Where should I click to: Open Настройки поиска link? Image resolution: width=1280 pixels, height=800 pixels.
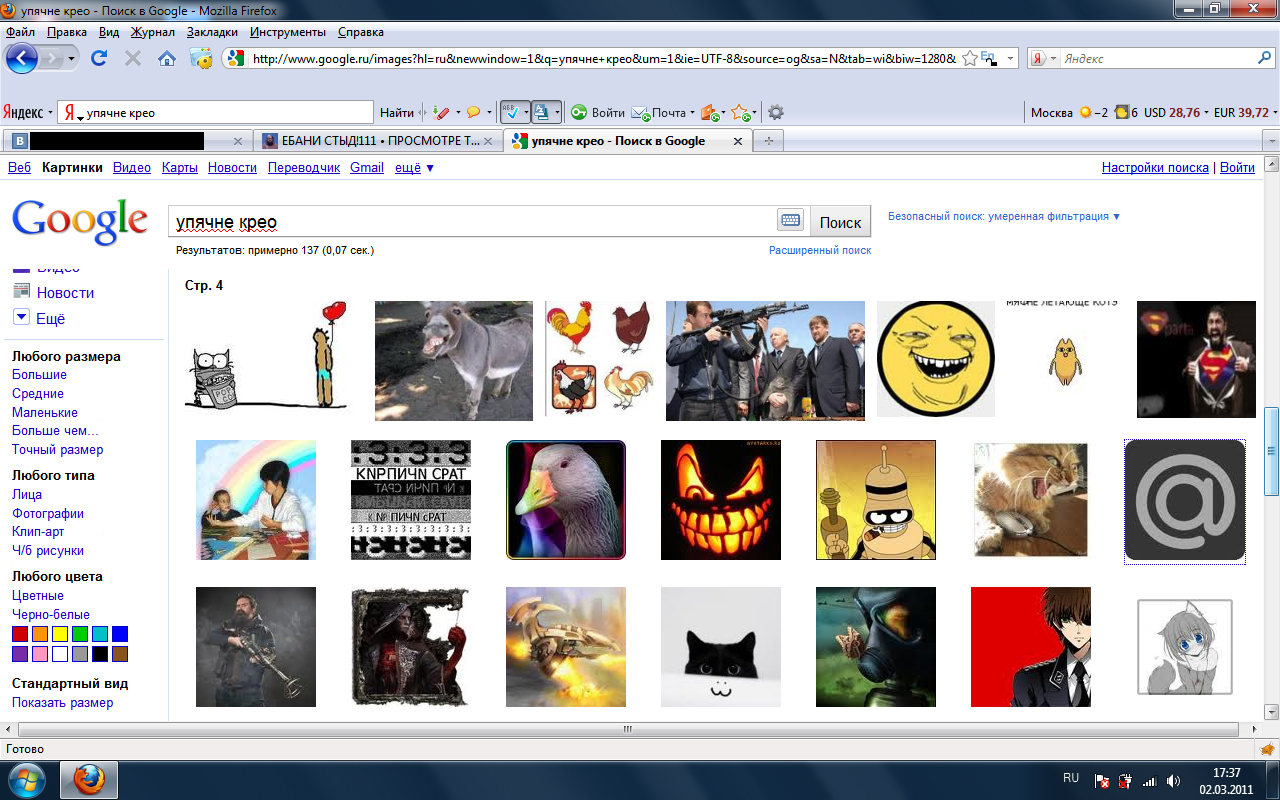(x=1155, y=168)
